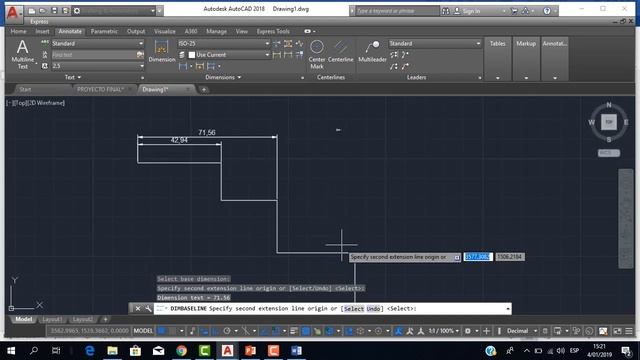This screenshot has height=360, width=640.
Task: Toggle Clean Screen icon in status bar
Action: pos(618,331)
